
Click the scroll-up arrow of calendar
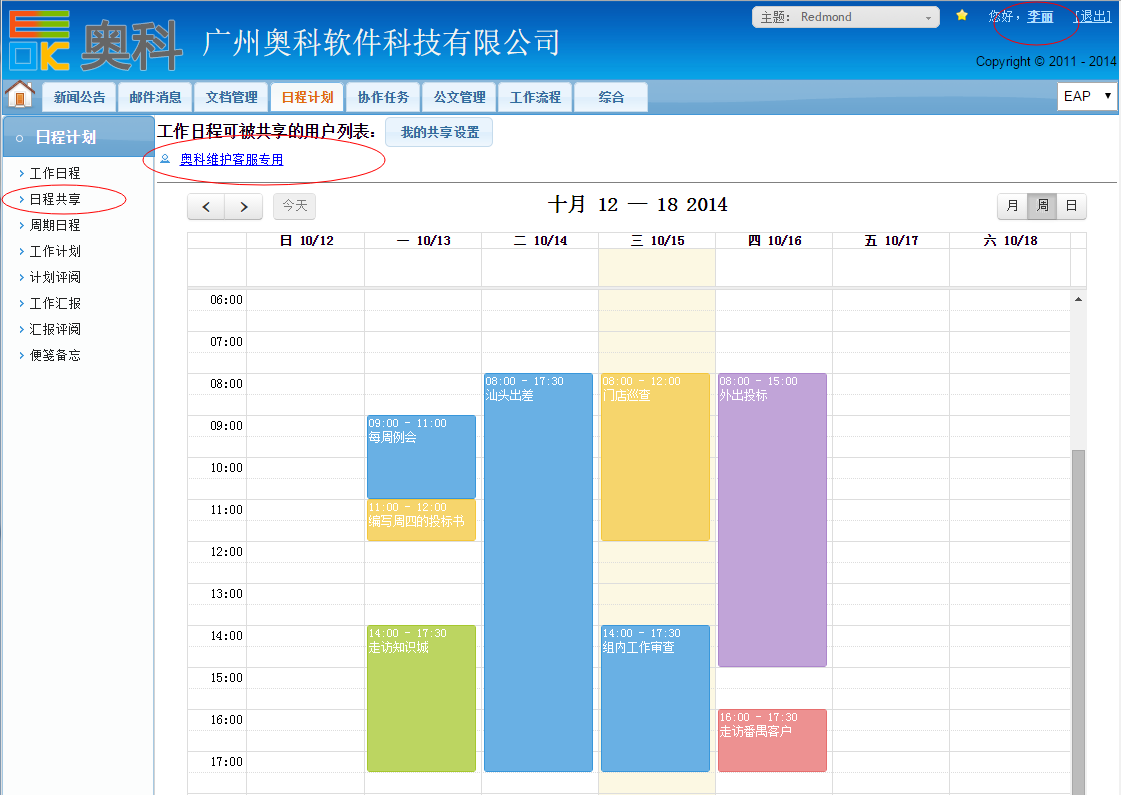pyautogui.click(x=1078, y=299)
